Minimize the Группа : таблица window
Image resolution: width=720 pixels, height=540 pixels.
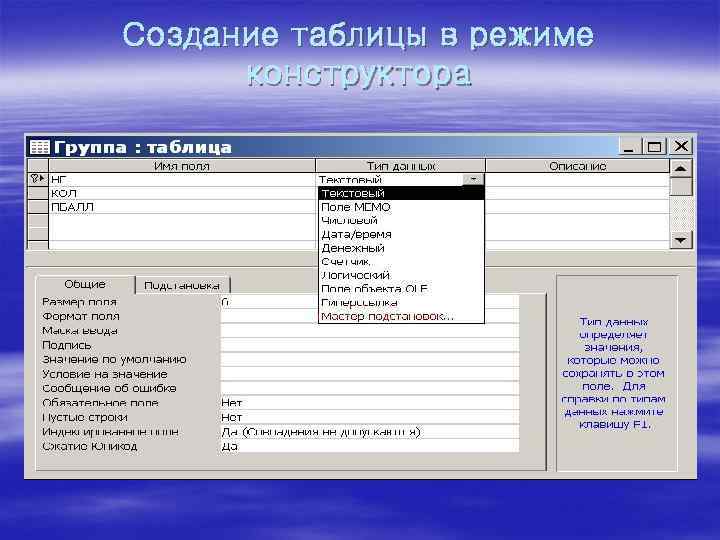(629, 147)
